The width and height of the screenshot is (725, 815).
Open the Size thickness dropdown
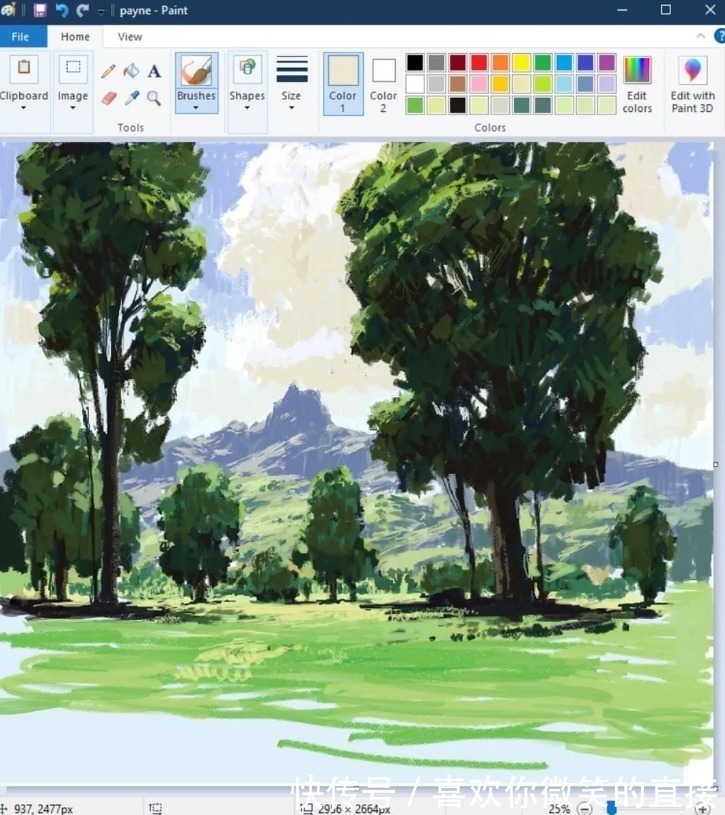[x=291, y=107]
